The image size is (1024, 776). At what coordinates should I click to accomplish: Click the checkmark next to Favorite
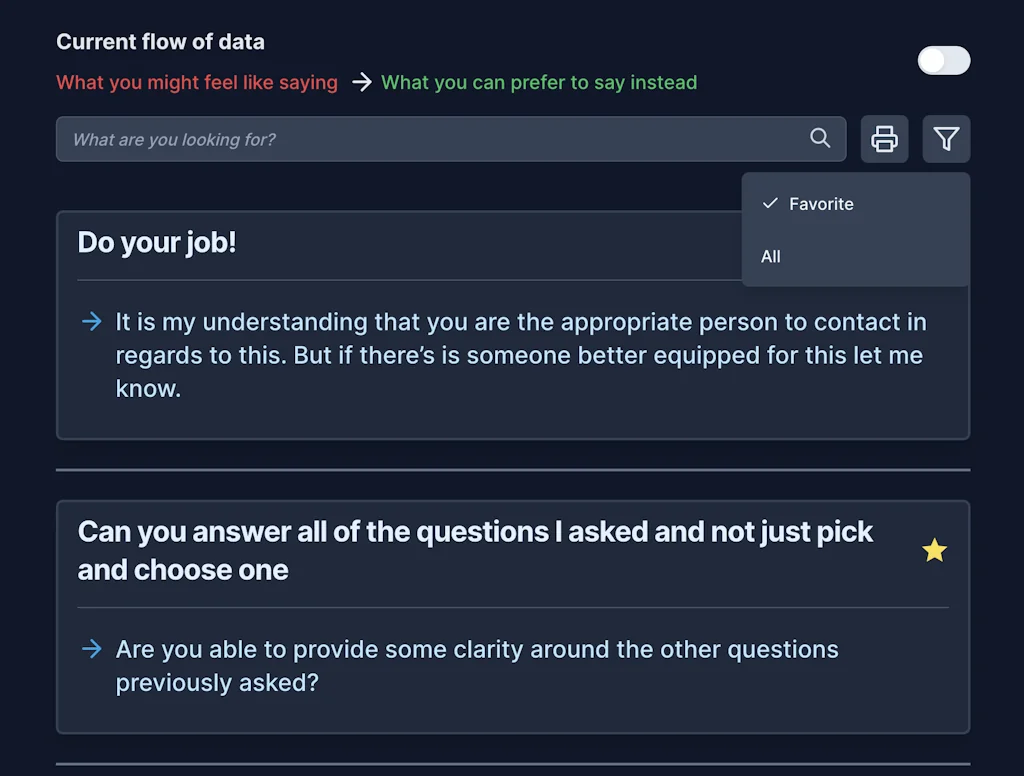pos(770,204)
